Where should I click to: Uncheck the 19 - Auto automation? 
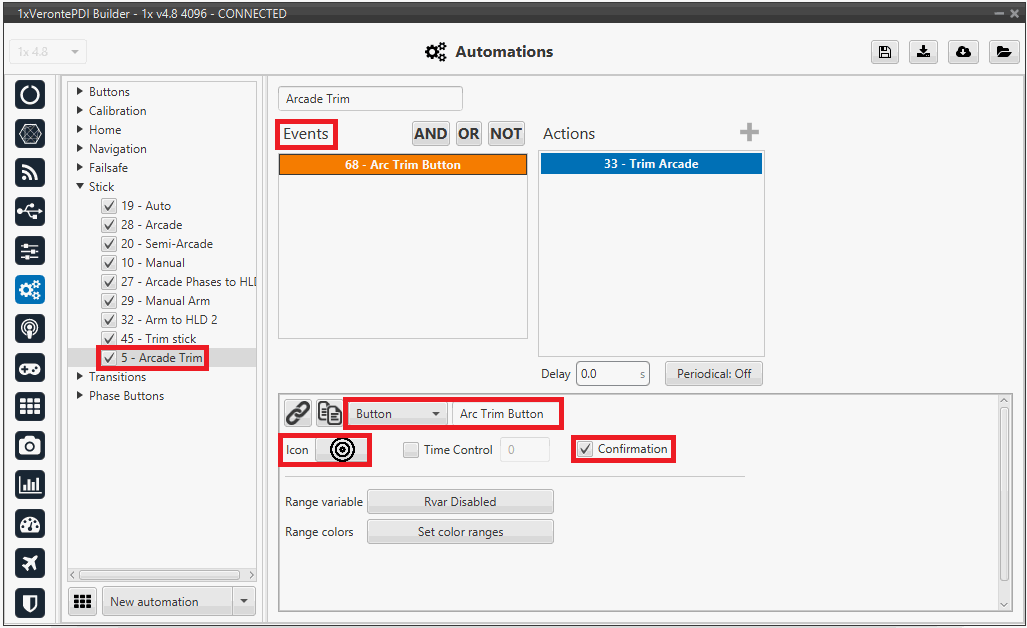(109, 206)
